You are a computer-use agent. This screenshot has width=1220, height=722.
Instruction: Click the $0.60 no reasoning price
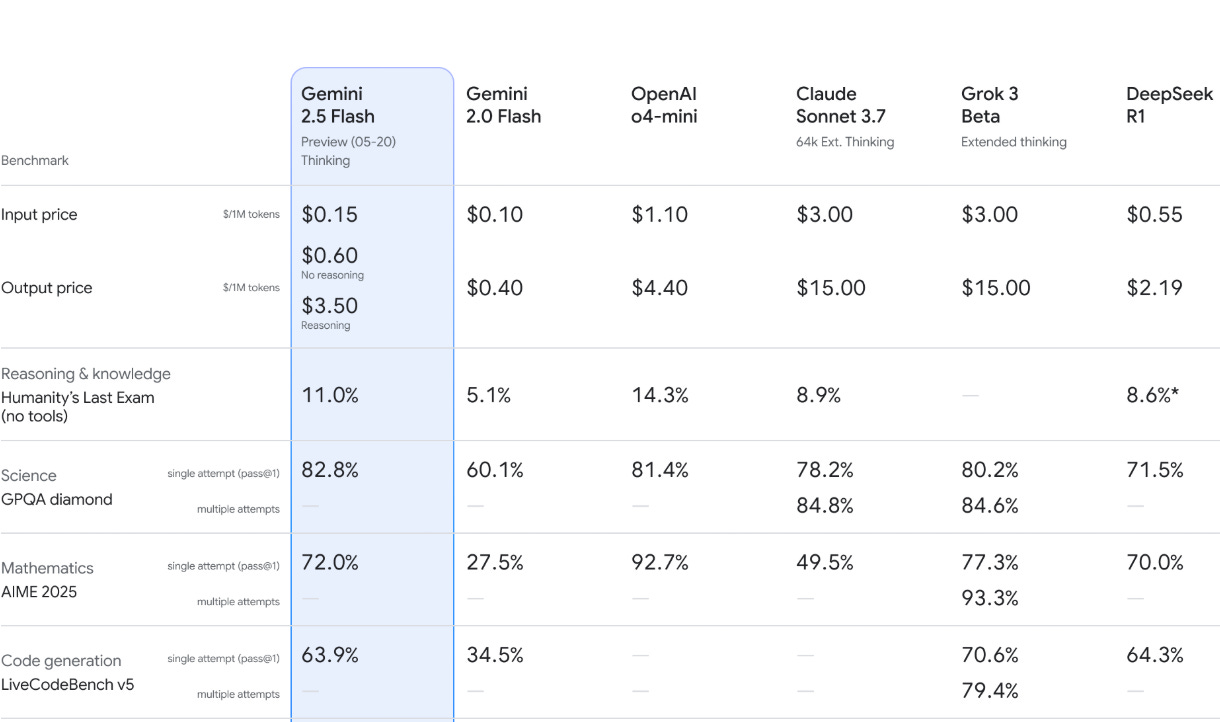(x=329, y=256)
